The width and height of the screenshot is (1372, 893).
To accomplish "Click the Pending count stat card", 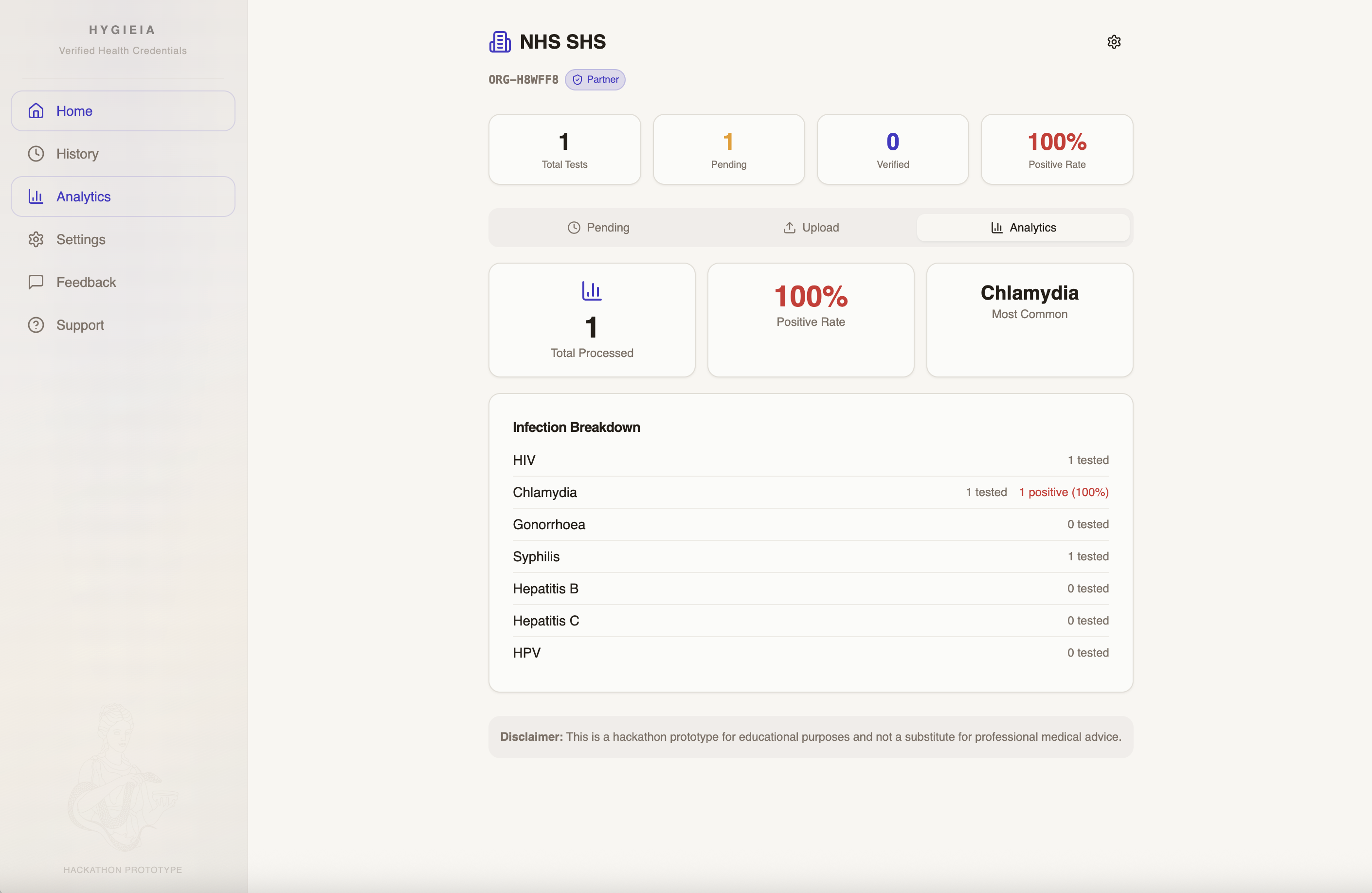I will (729, 149).
